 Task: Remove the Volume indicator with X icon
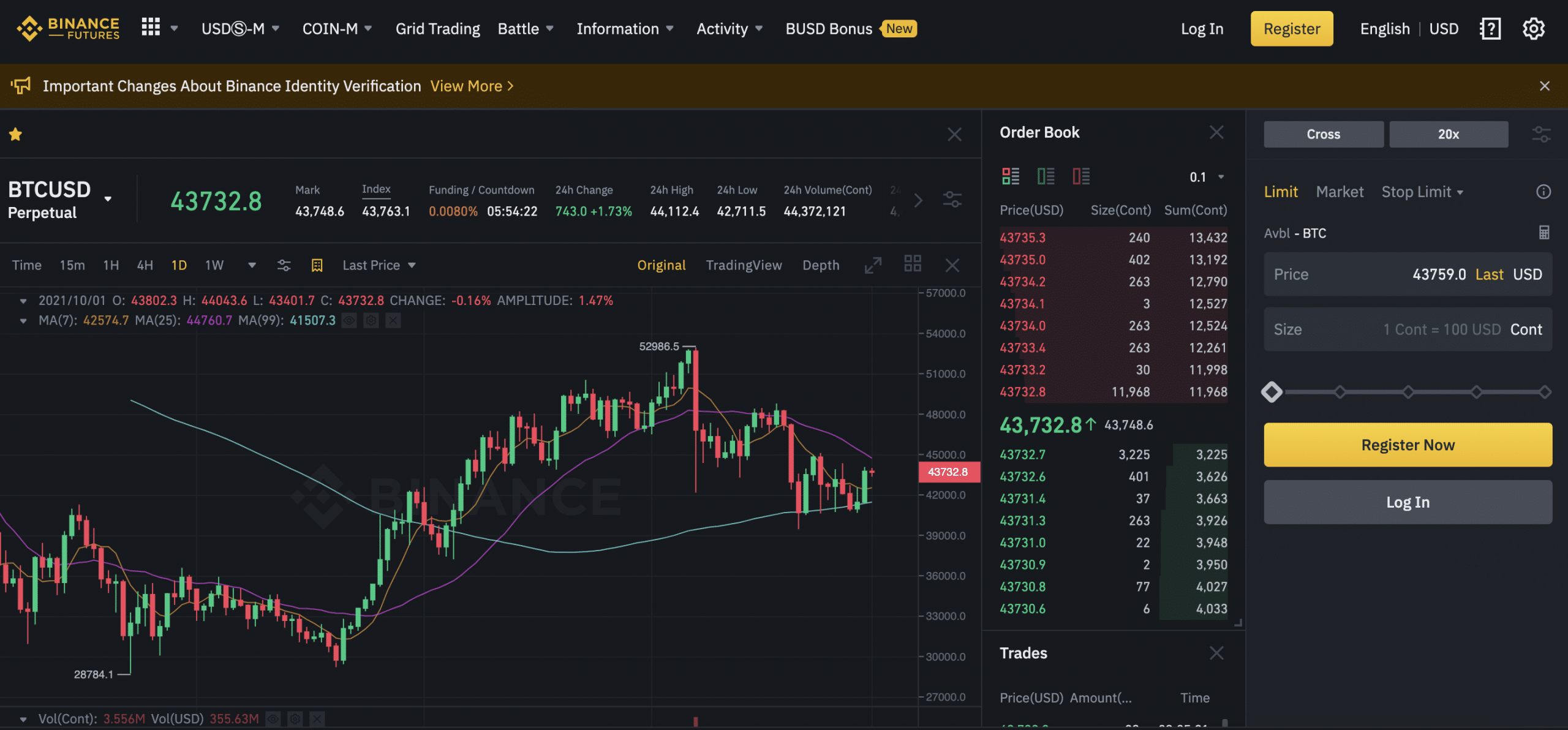coord(317,718)
